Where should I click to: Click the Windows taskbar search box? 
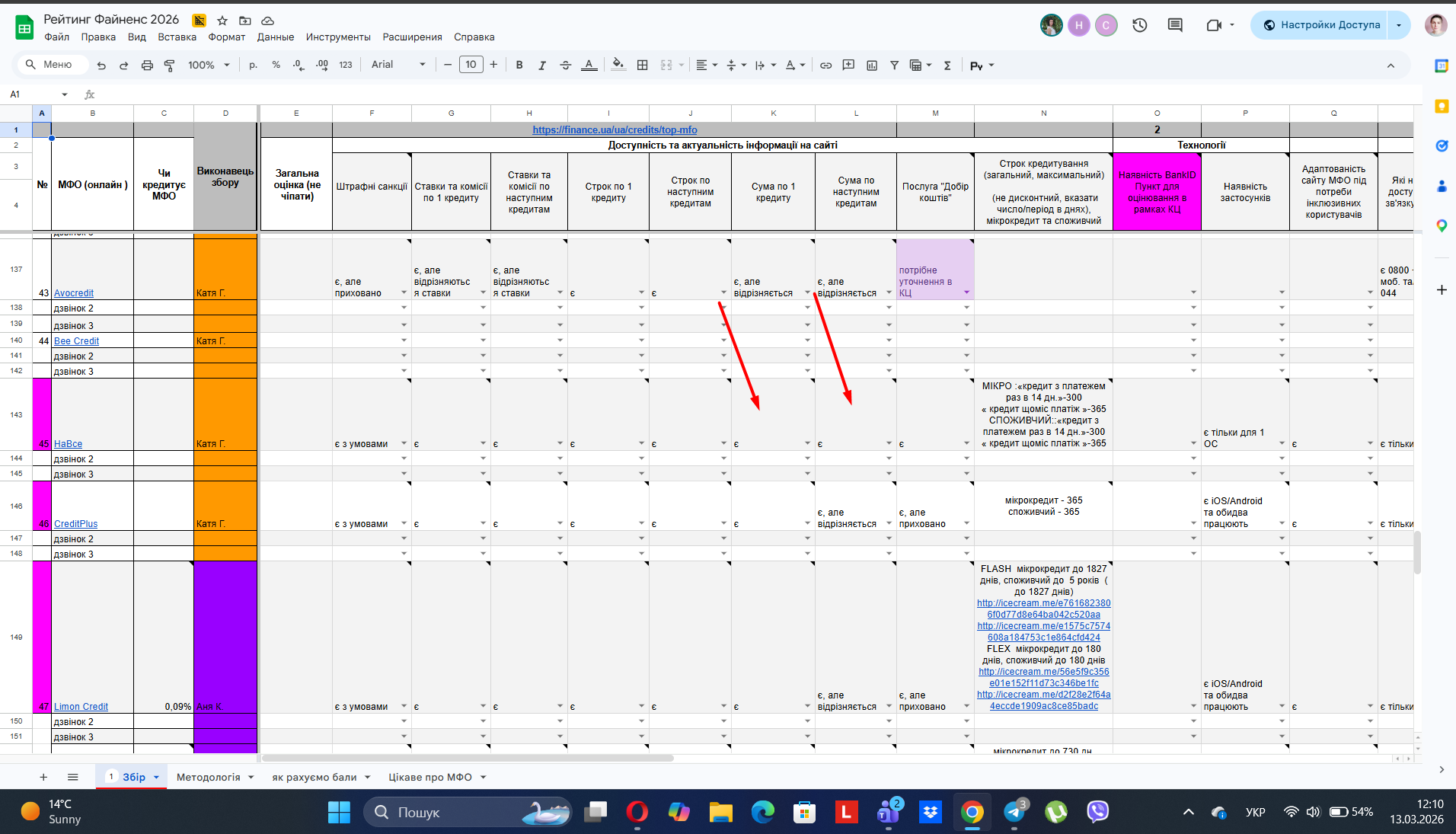(468, 812)
